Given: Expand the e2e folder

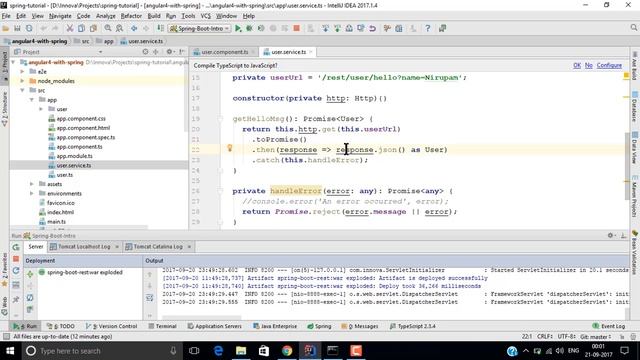Looking at the screenshot, I should [22, 72].
